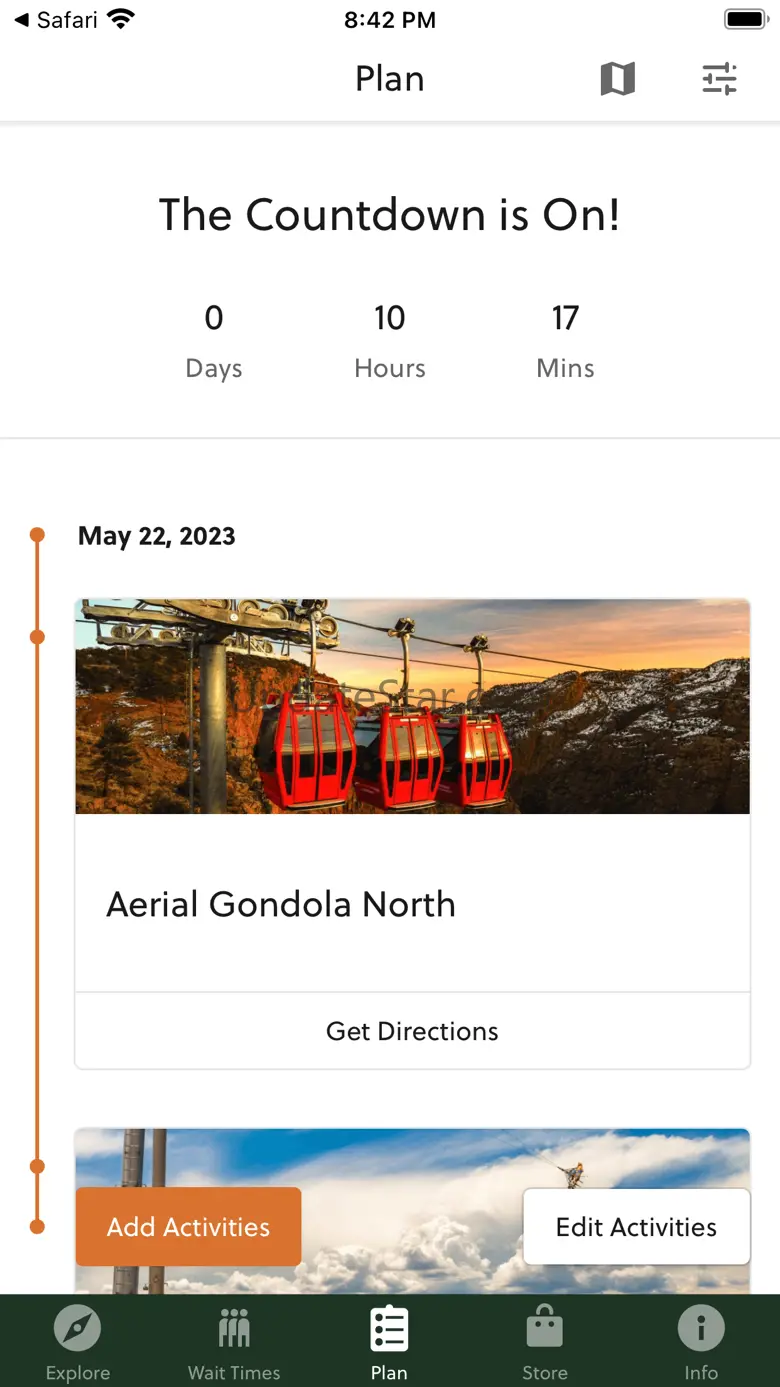Image resolution: width=780 pixels, height=1387 pixels.
Task: Tap the Hours countdown value
Action: click(389, 318)
